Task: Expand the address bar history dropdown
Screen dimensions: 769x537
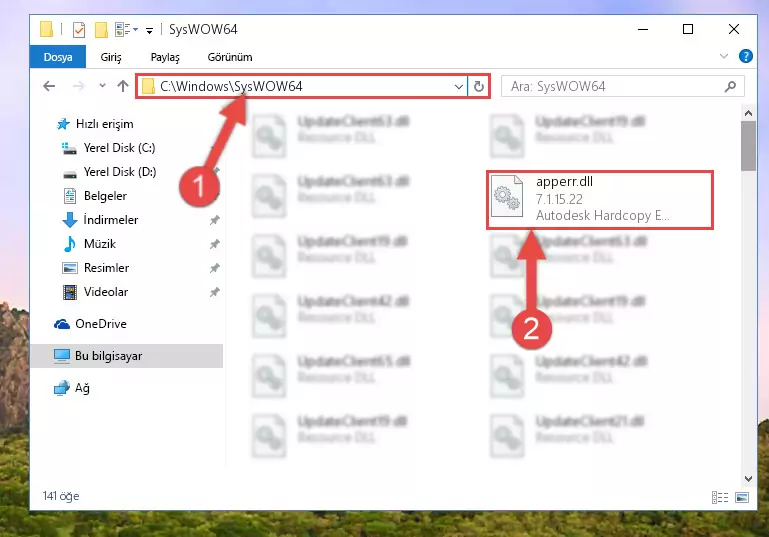Action: coord(459,87)
